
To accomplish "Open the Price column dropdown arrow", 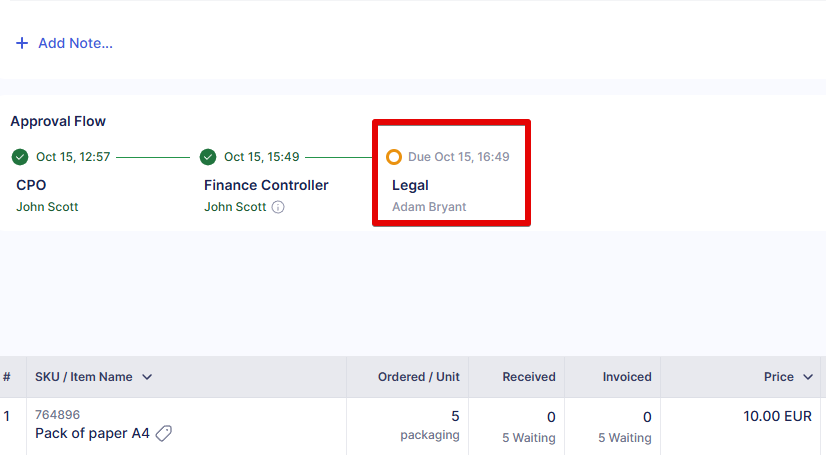I will (x=807, y=377).
